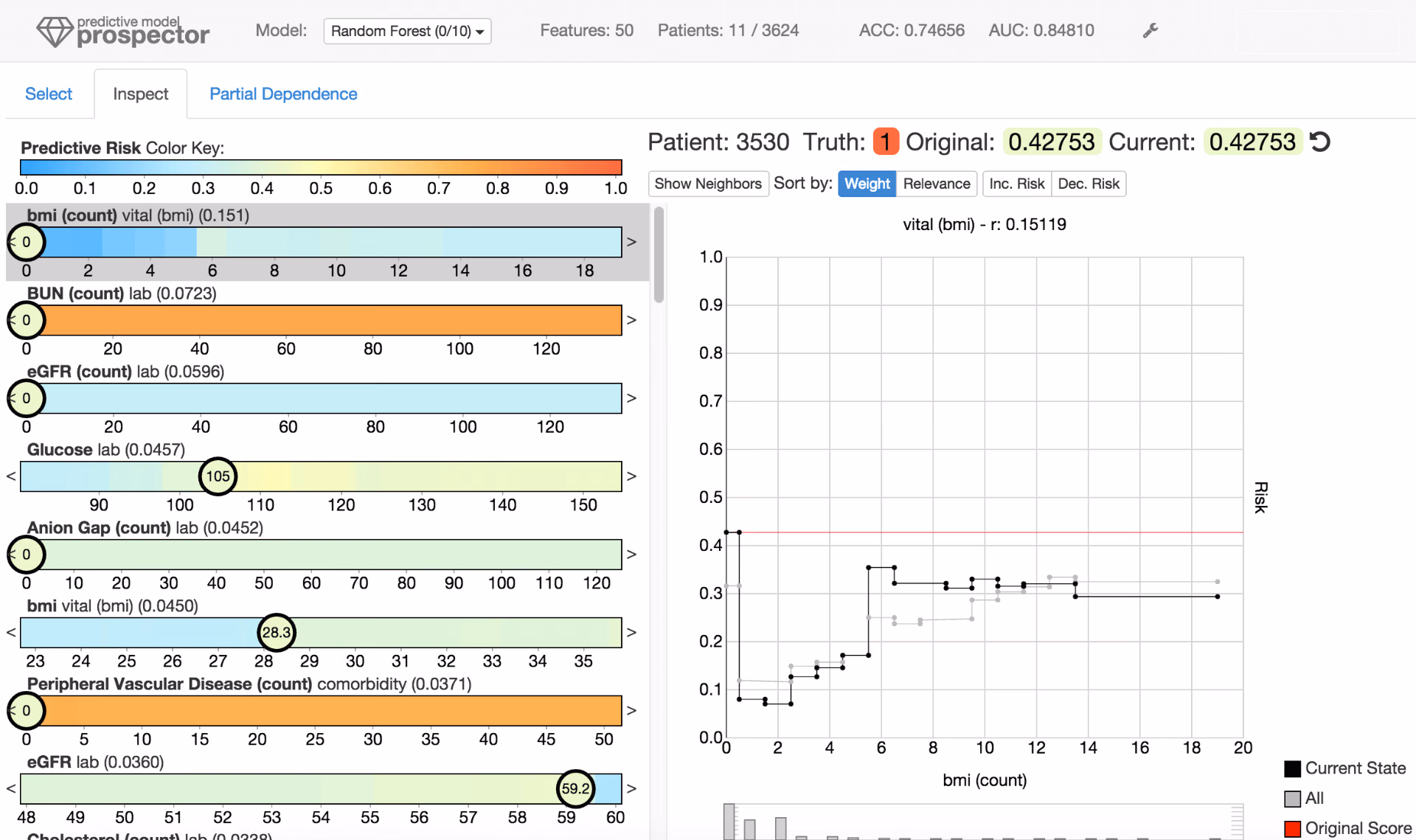Click the right arrow of the eGFR lab bar

point(631,789)
